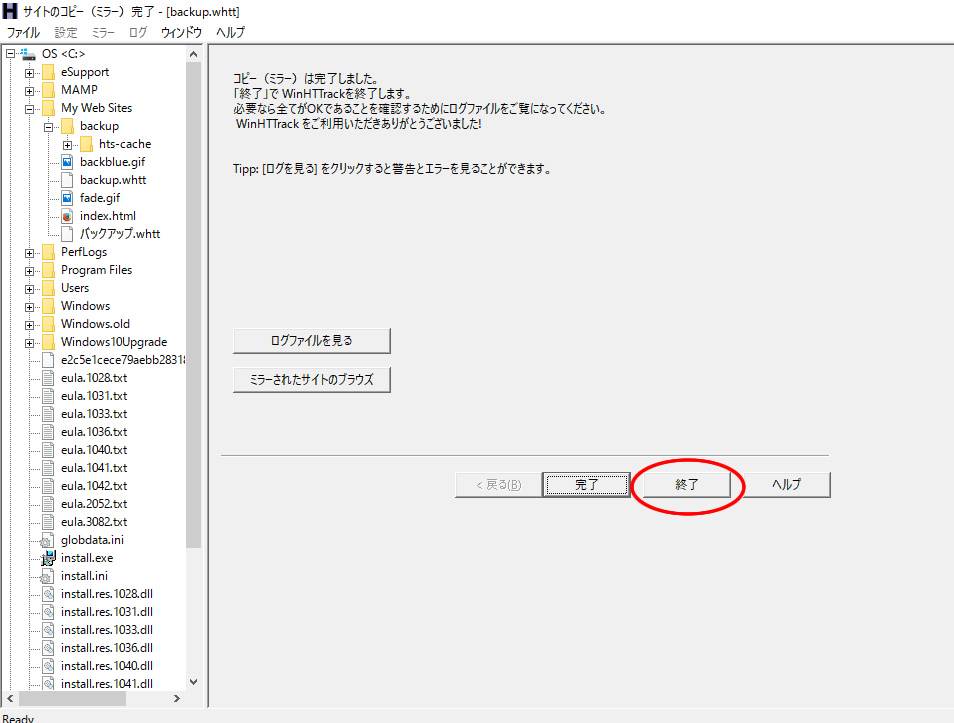Click the ミラーされたサイトのブラウズ button
This screenshot has height=723, width=954.
click(311, 380)
